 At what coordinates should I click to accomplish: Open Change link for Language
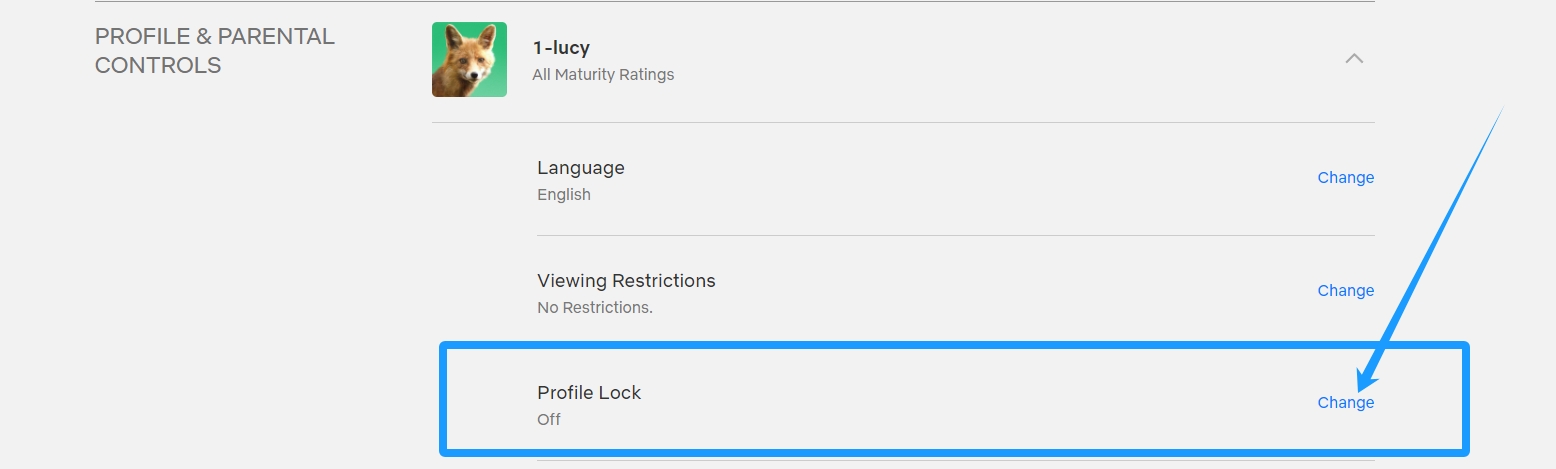(1346, 177)
